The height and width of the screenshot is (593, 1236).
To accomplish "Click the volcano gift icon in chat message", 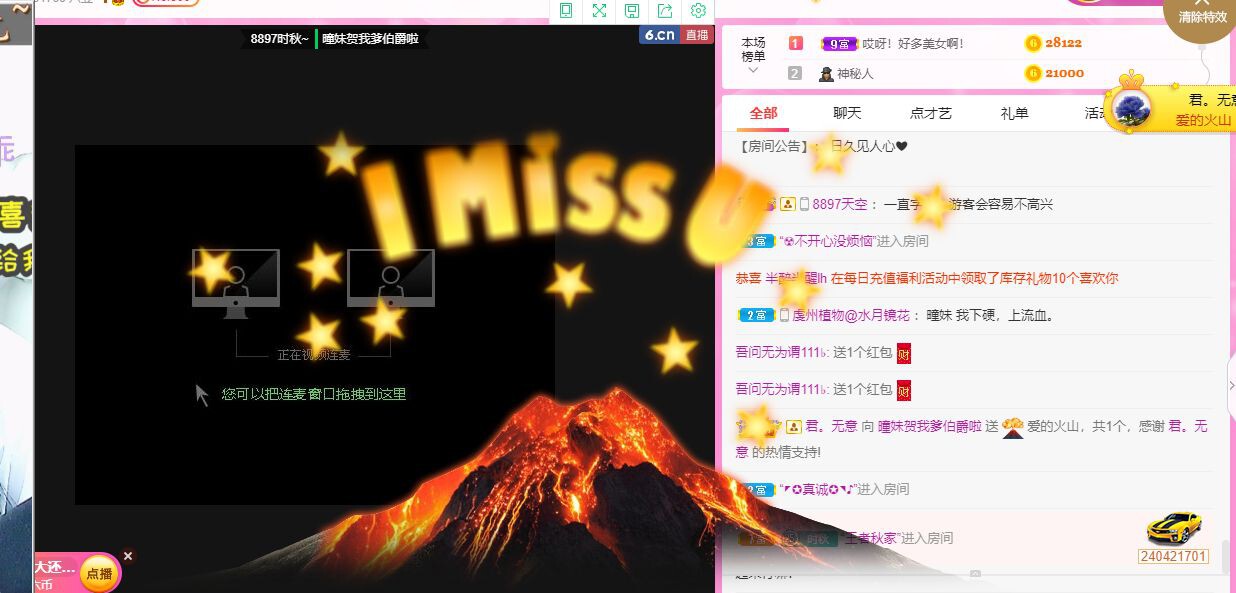I will 1012,427.
